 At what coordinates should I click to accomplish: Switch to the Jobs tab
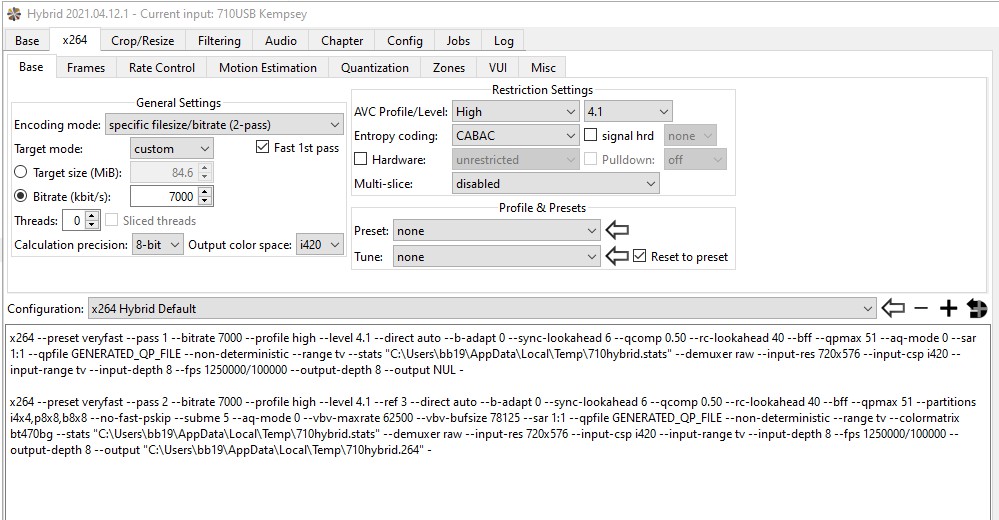coord(457,41)
